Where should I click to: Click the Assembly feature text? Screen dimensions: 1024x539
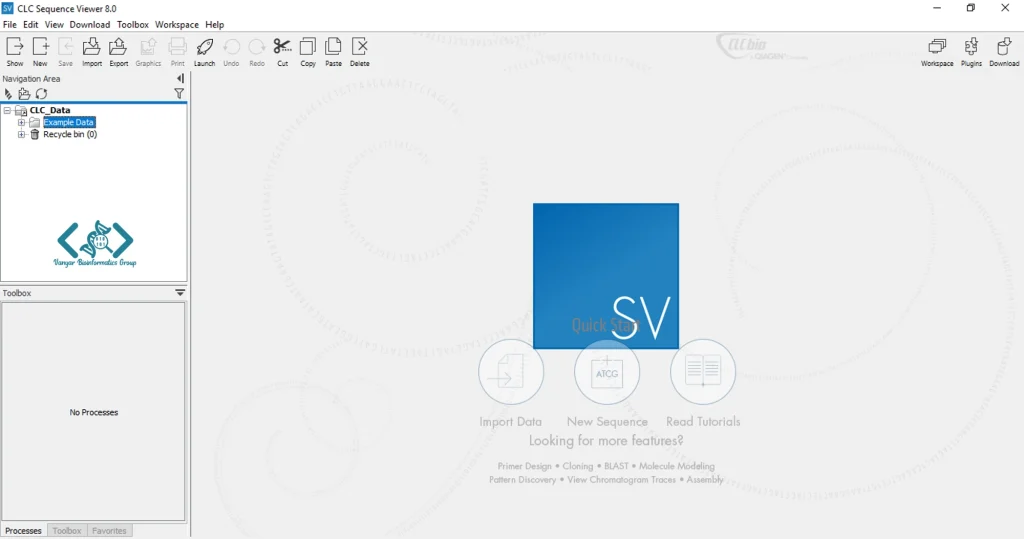tap(705, 480)
